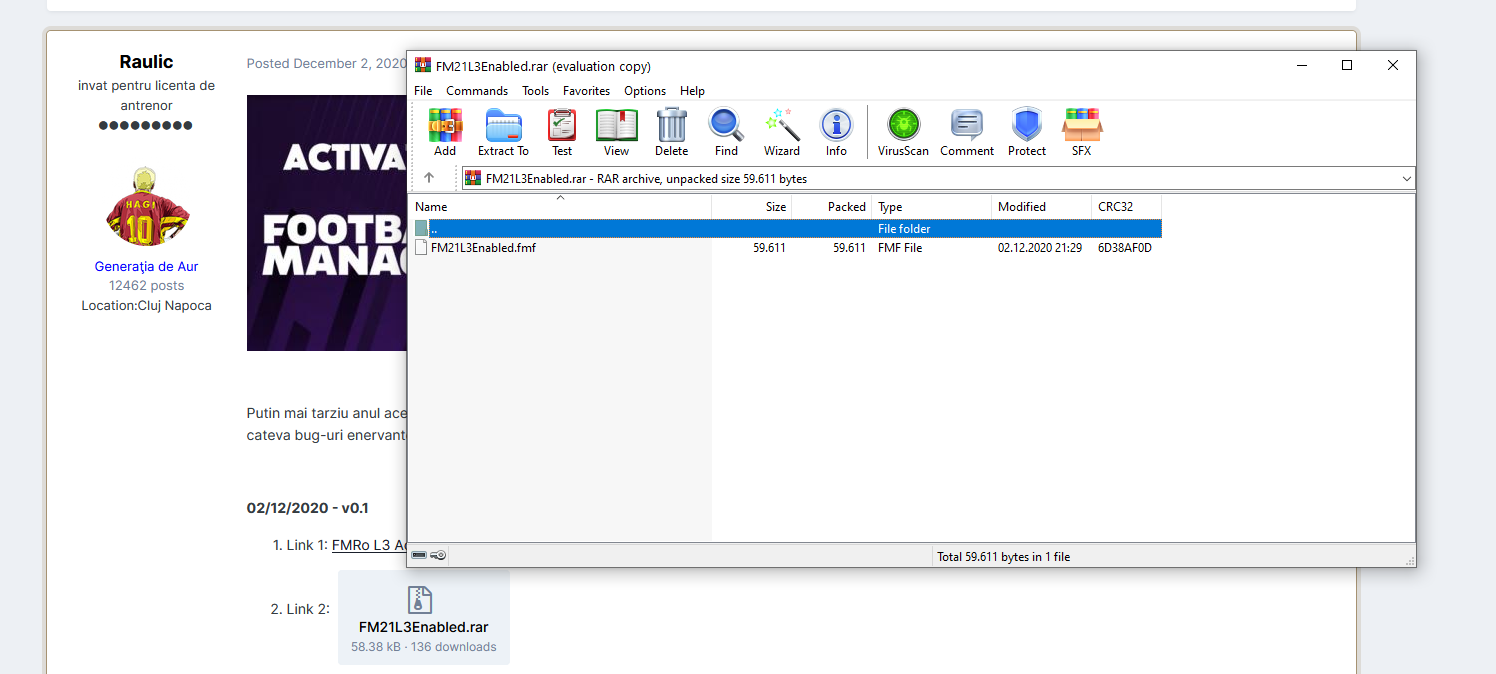
Task: Sort files by Modified column
Action: 1042,207
